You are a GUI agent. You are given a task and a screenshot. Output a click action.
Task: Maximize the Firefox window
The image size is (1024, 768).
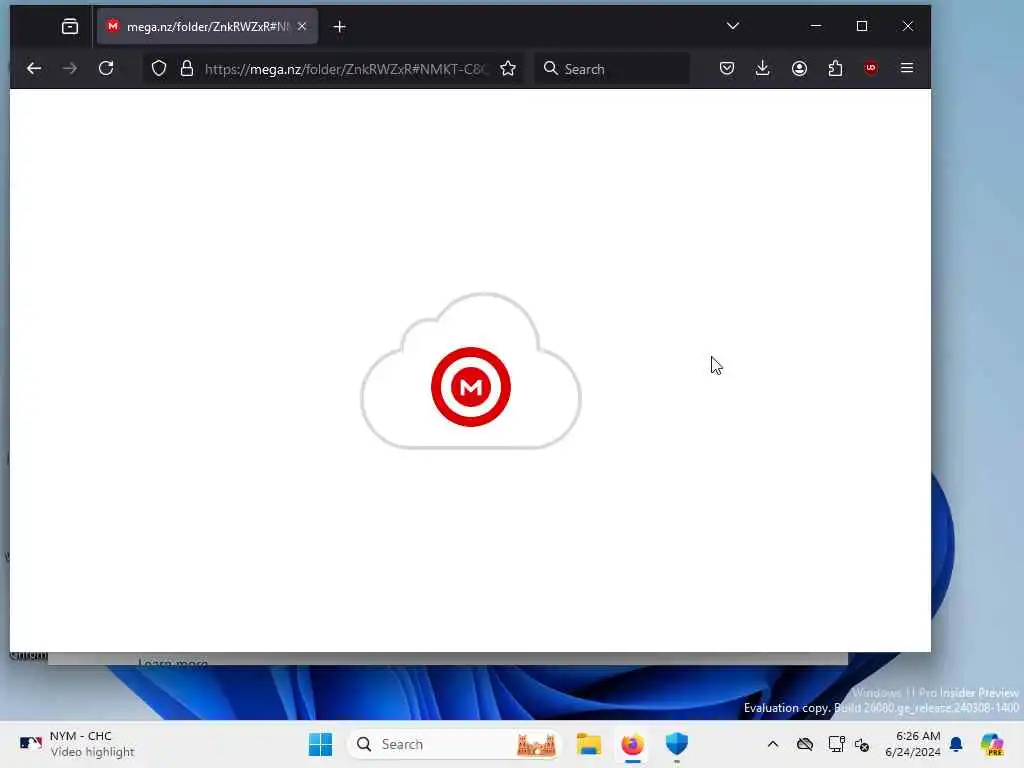point(862,26)
